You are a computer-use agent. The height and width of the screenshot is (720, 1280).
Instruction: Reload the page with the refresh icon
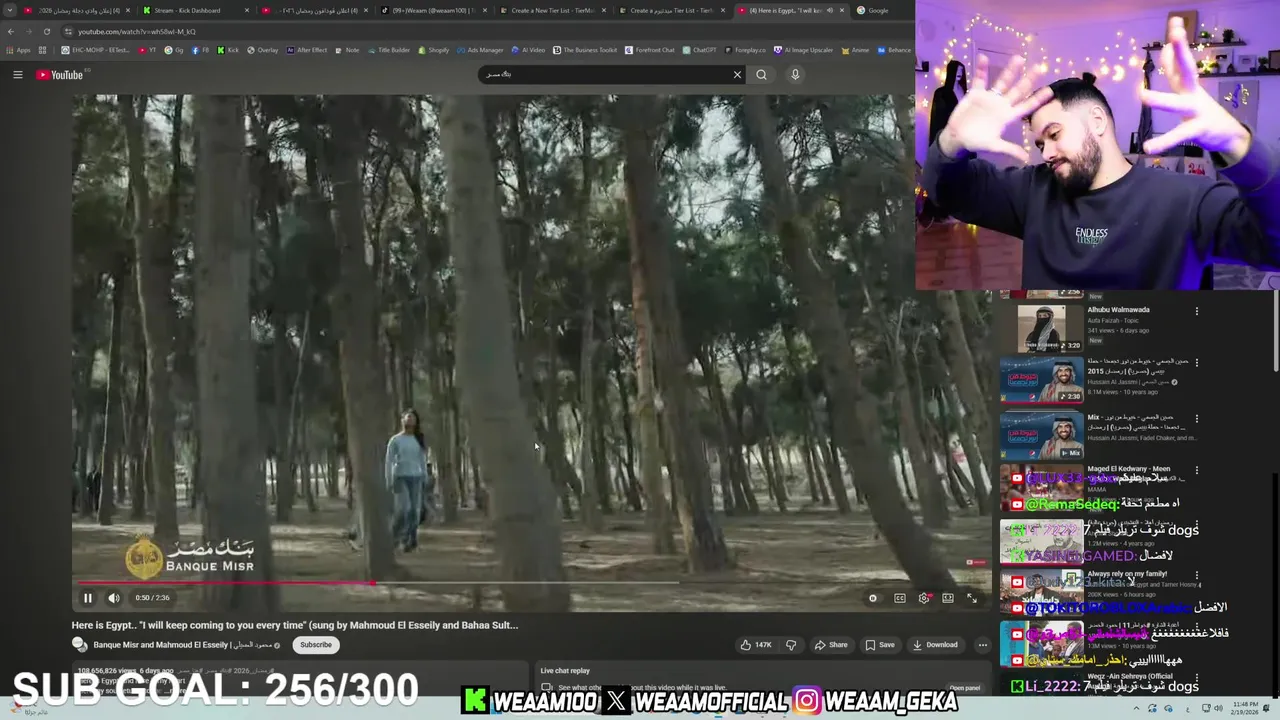pos(46,31)
